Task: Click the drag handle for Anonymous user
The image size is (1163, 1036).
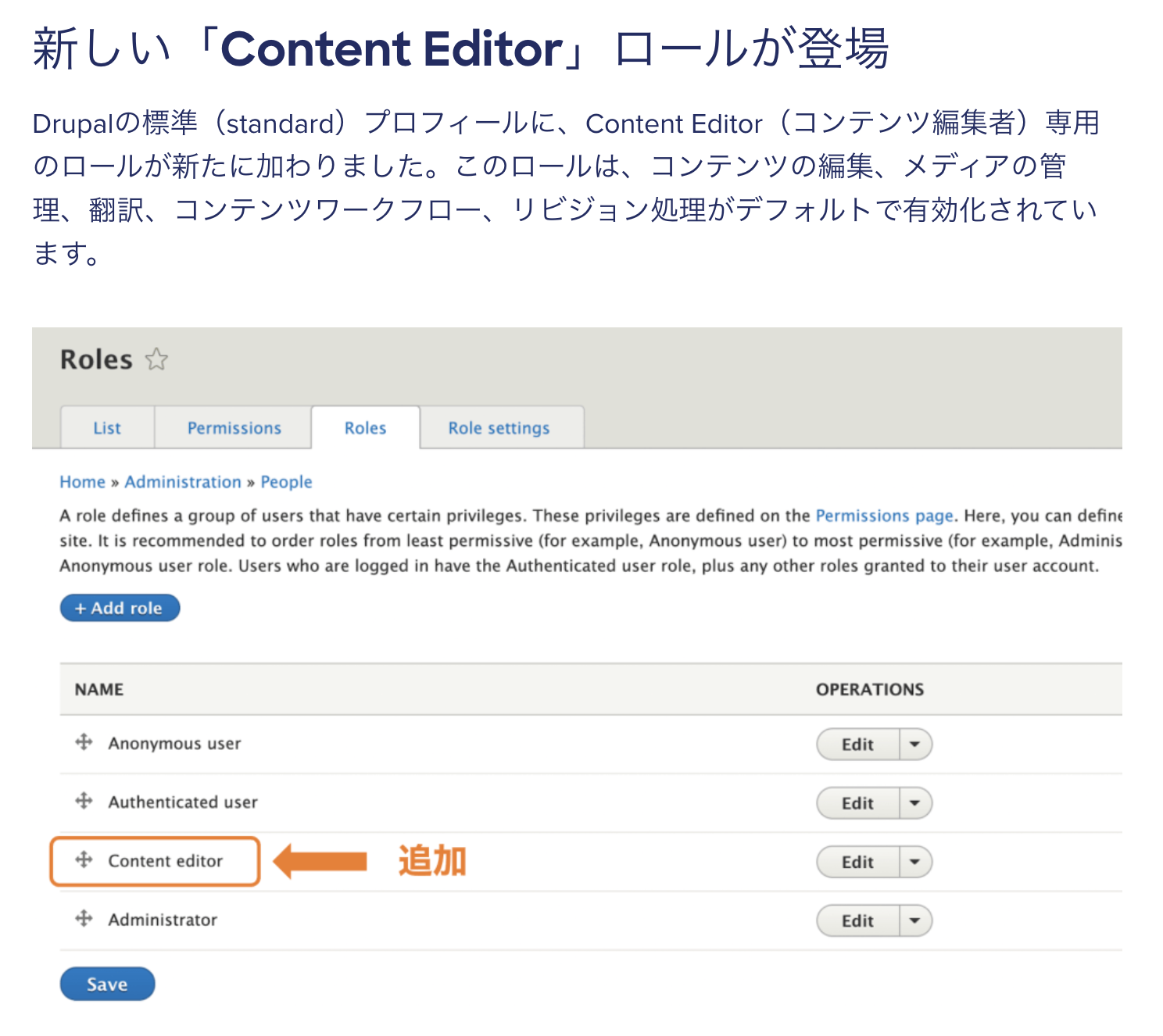Action: [x=84, y=742]
